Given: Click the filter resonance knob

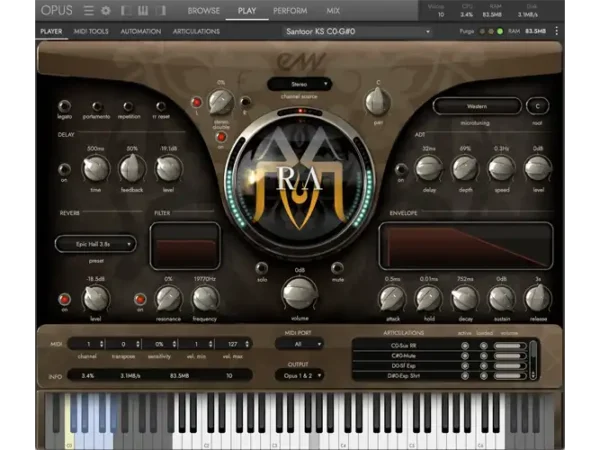Looking at the screenshot, I should [168, 299].
